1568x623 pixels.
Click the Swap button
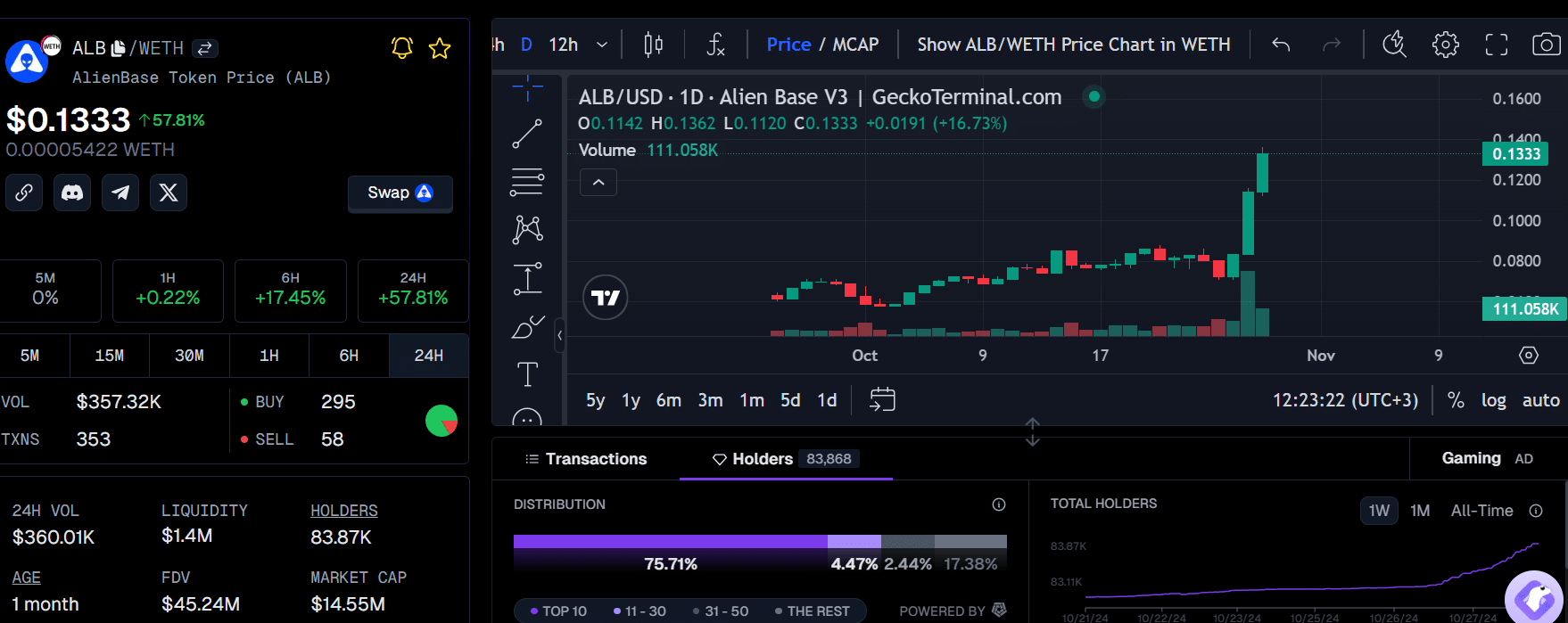pos(400,193)
